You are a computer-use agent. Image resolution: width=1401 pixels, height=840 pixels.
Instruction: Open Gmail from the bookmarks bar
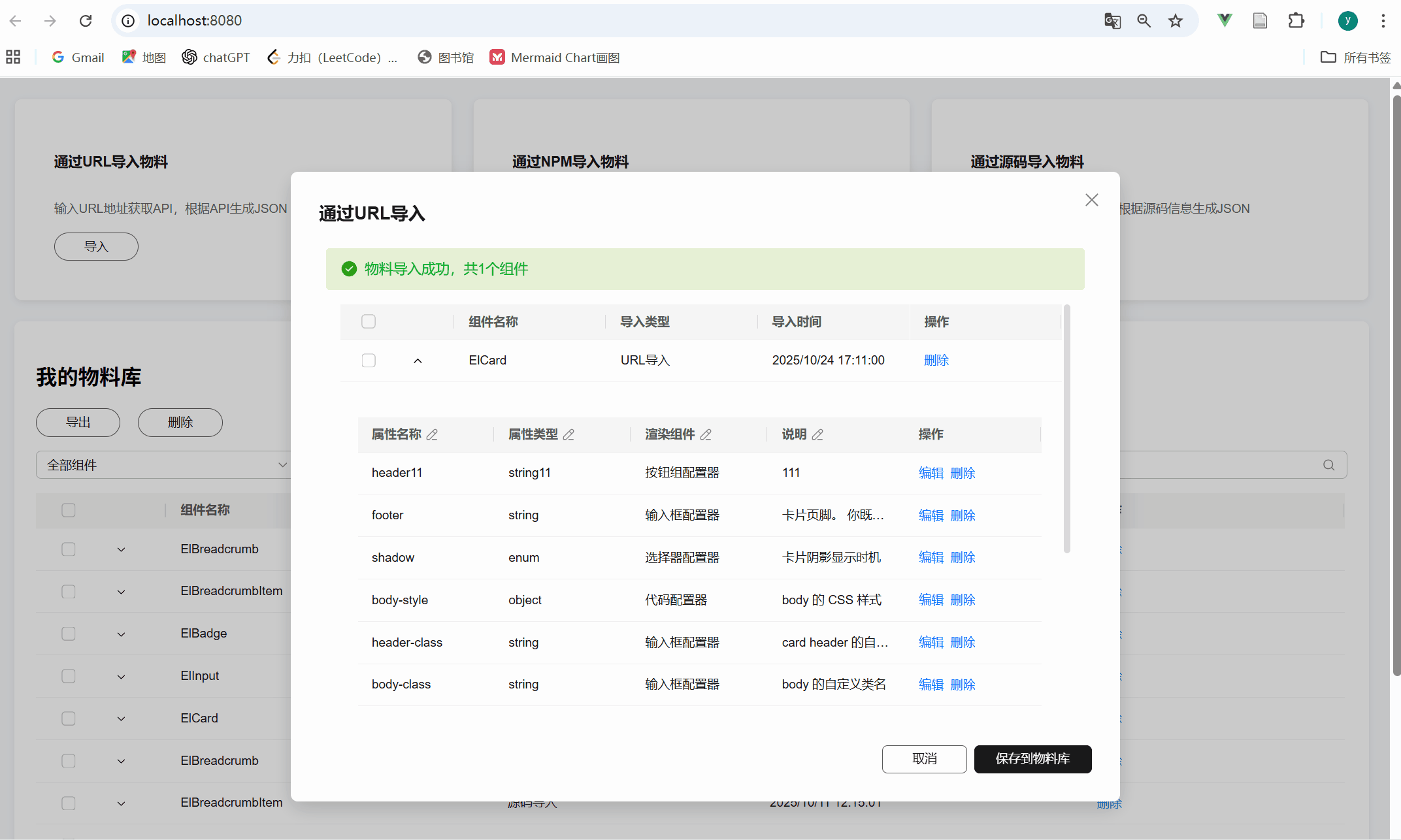click(77, 57)
